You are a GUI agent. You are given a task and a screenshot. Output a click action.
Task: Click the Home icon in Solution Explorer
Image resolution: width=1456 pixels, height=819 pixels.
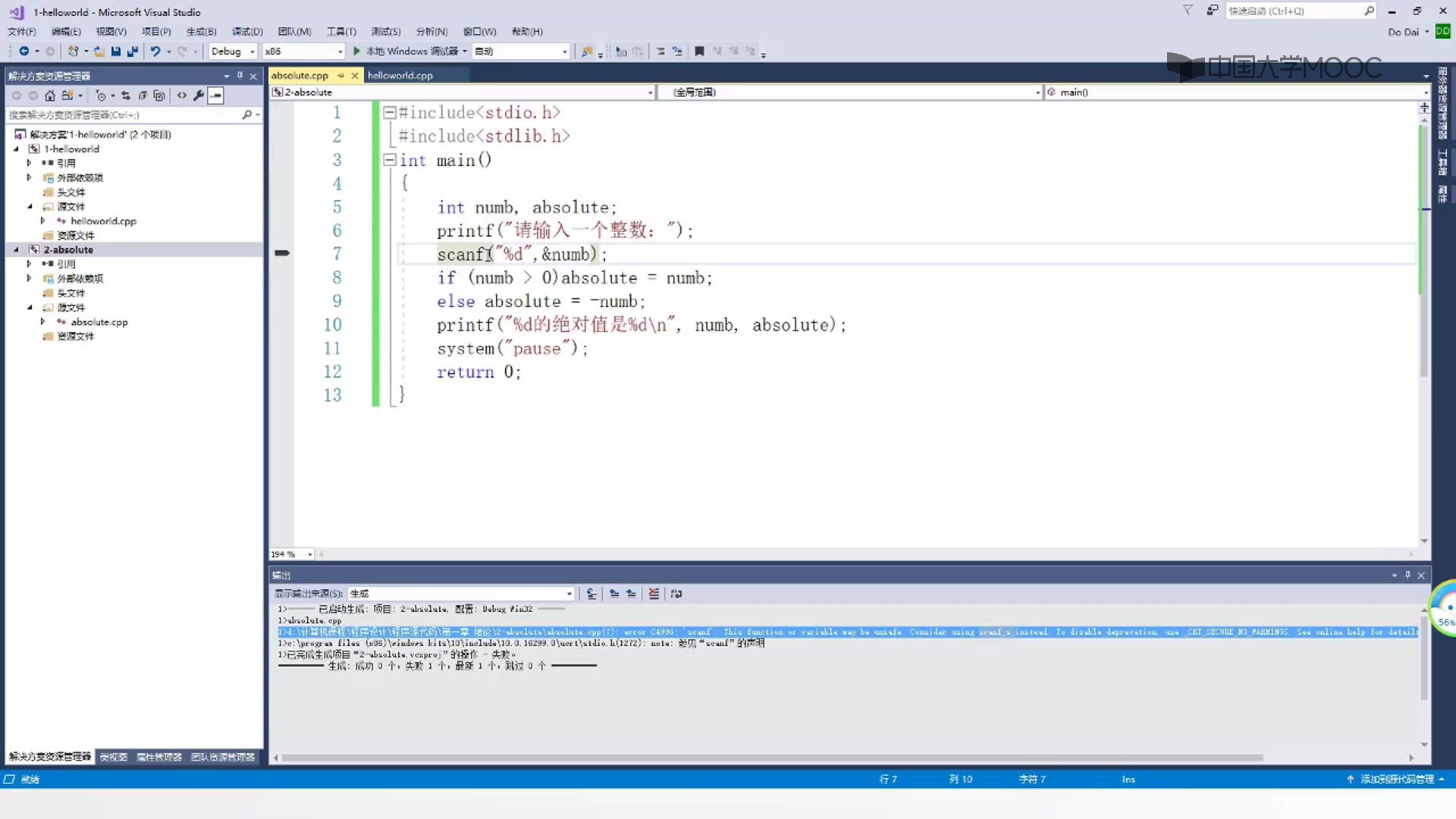(50, 96)
